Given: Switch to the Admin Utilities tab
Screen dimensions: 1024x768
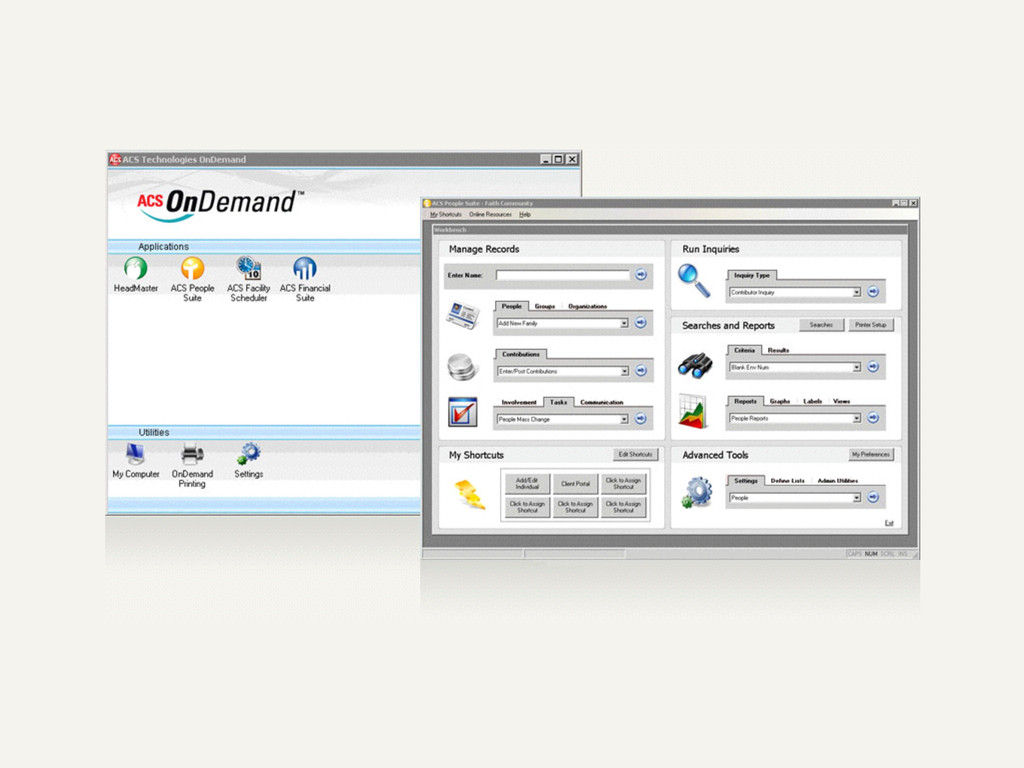Looking at the screenshot, I should tap(838, 481).
